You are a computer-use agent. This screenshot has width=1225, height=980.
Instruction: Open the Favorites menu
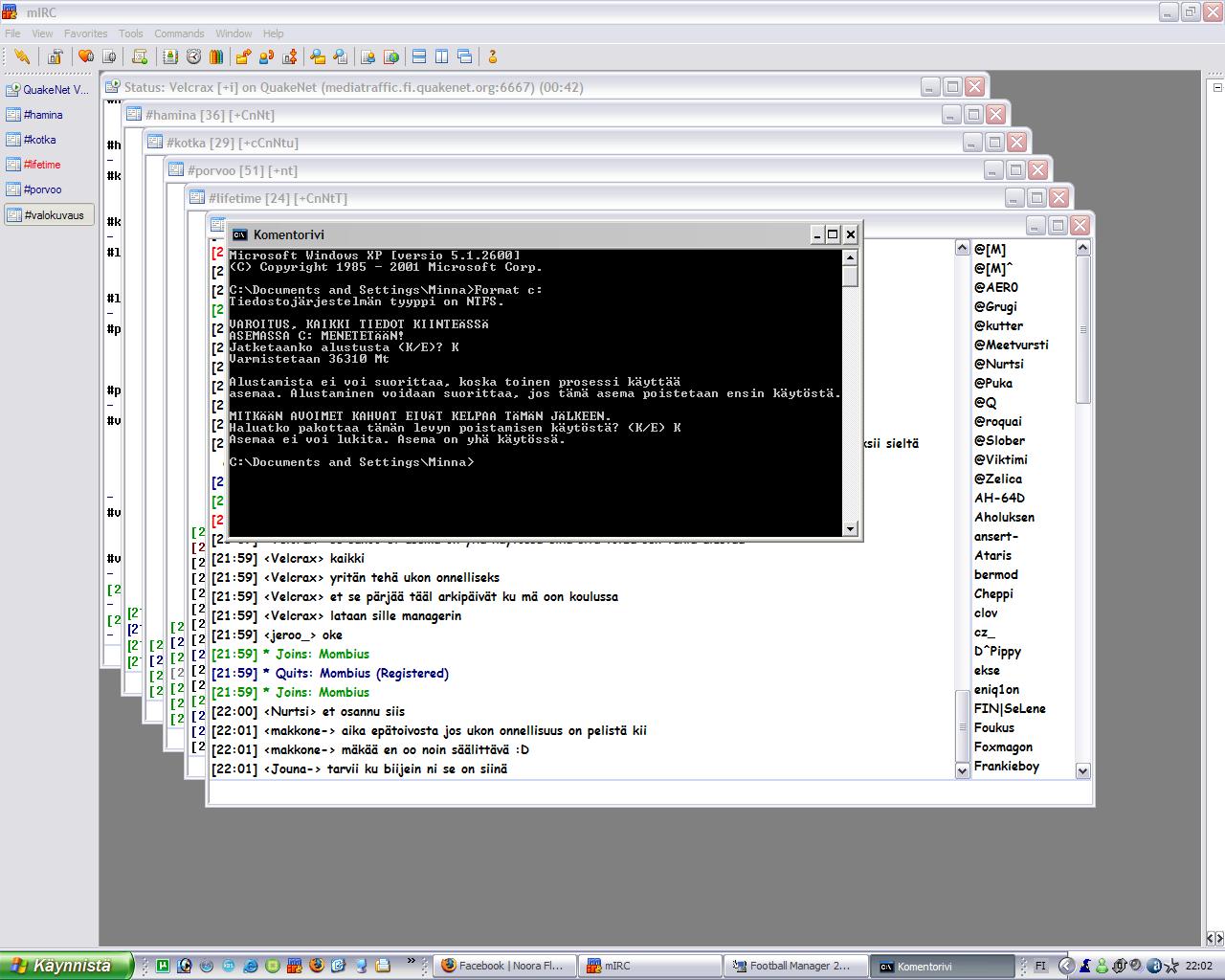click(85, 33)
